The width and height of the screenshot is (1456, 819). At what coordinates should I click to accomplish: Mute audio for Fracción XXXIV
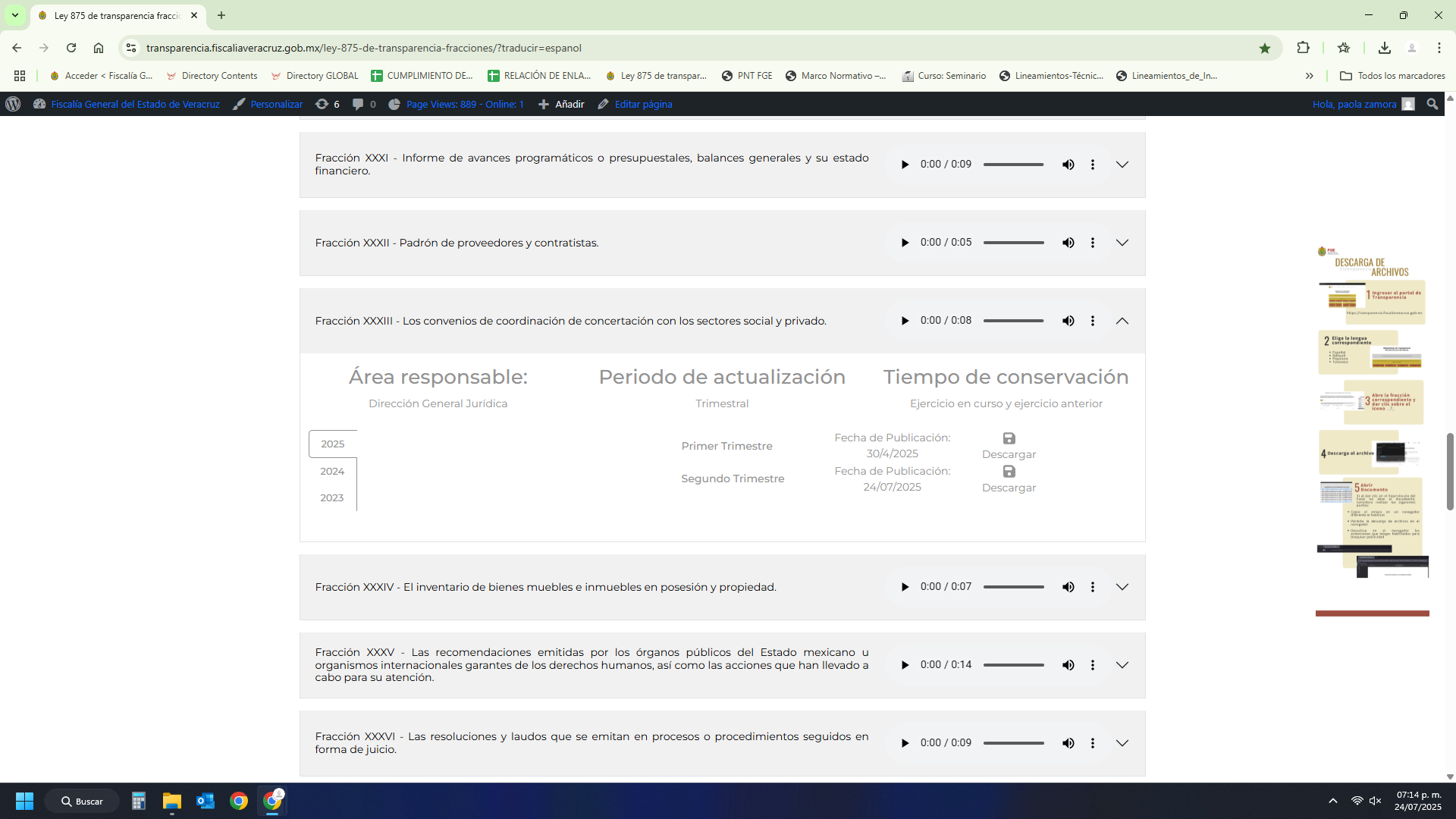point(1068,587)
